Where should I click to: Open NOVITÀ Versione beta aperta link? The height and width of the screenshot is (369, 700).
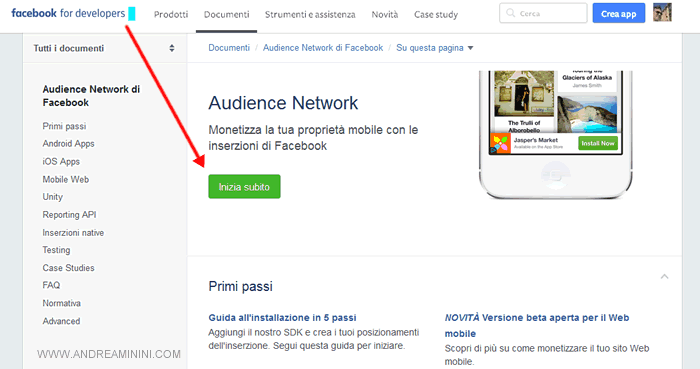point(537,325)
